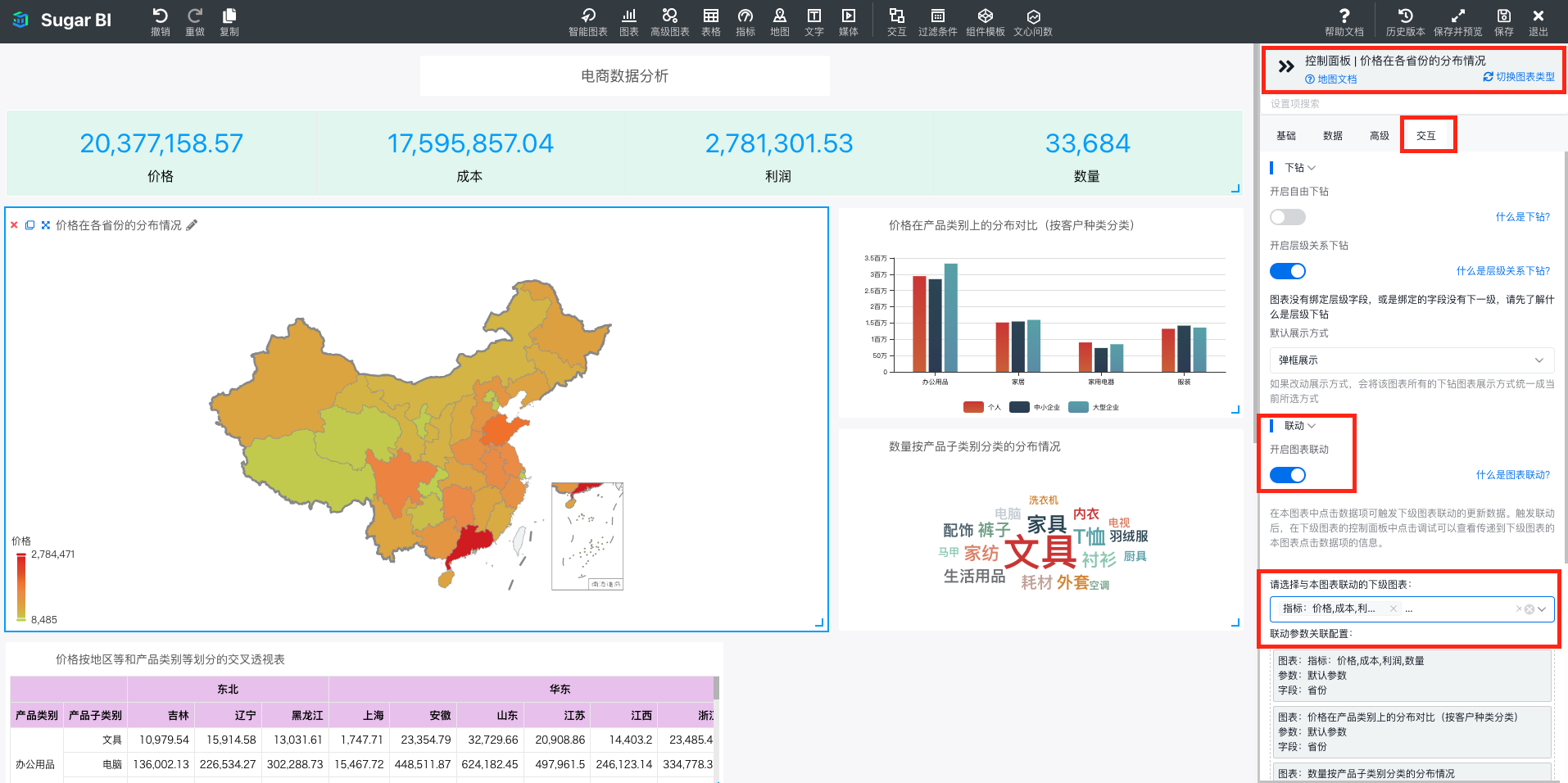Open the 什么是层级关系下钻? help link

click(x=1503, y=271)
